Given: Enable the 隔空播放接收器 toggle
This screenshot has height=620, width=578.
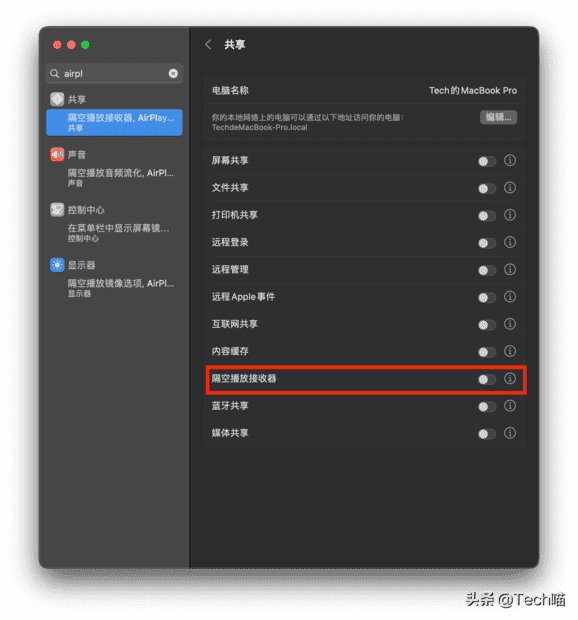Looking at the screenshot, I should 487,380.
